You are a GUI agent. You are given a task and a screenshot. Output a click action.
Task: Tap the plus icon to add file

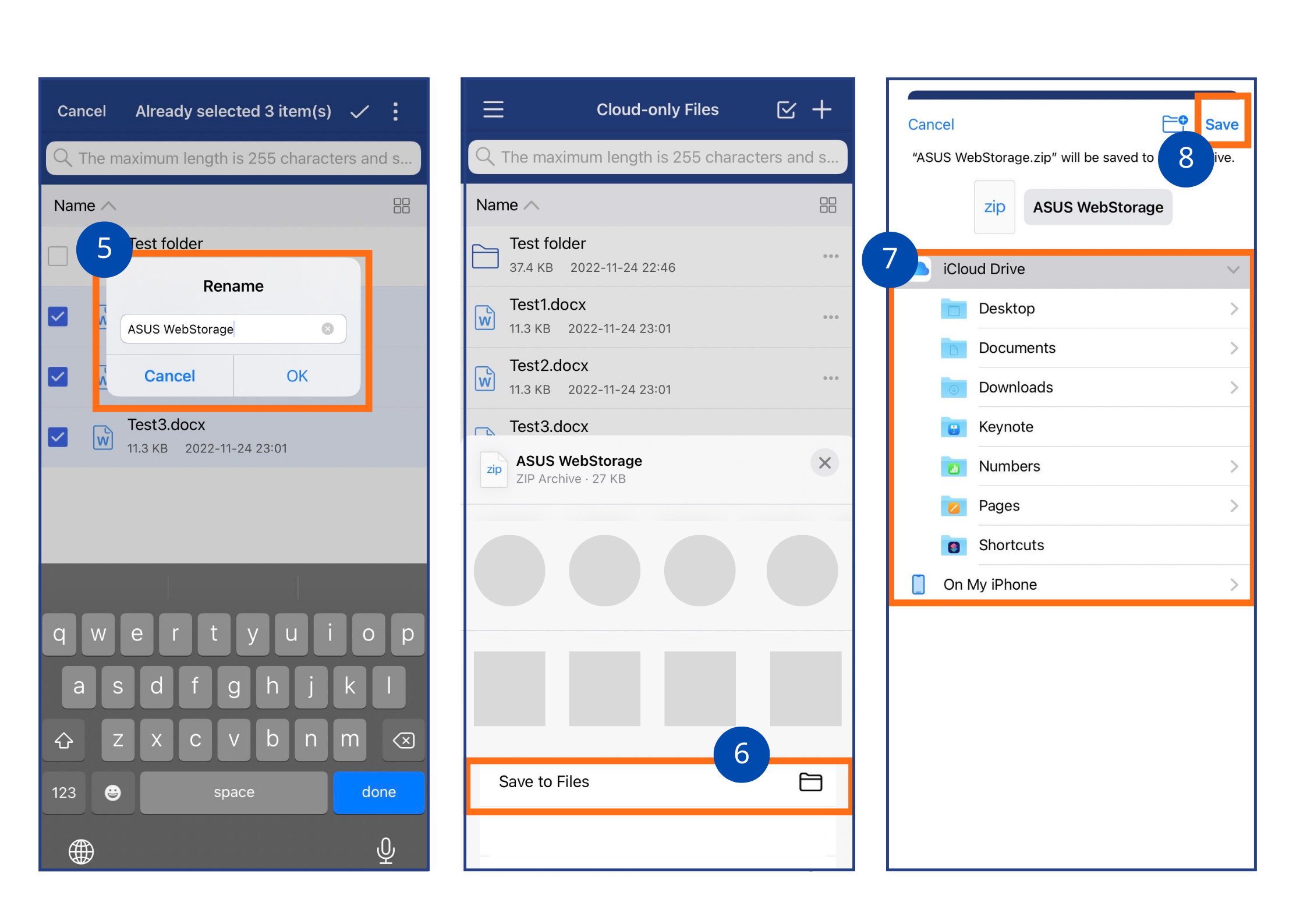click(821, 109)
